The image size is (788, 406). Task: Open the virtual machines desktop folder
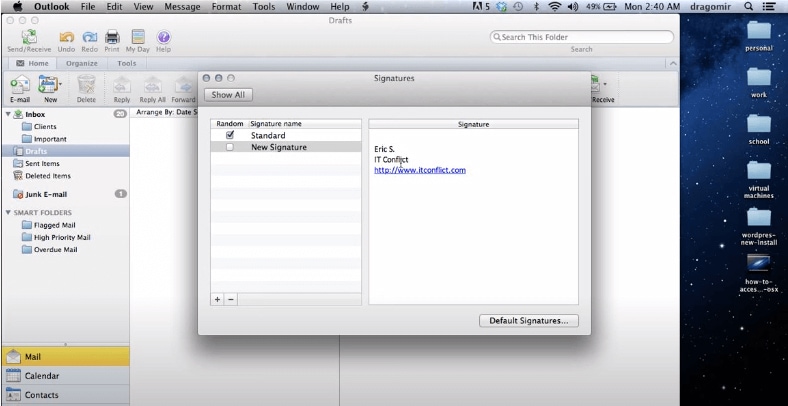pyautogui.click(x=759, y=171)
